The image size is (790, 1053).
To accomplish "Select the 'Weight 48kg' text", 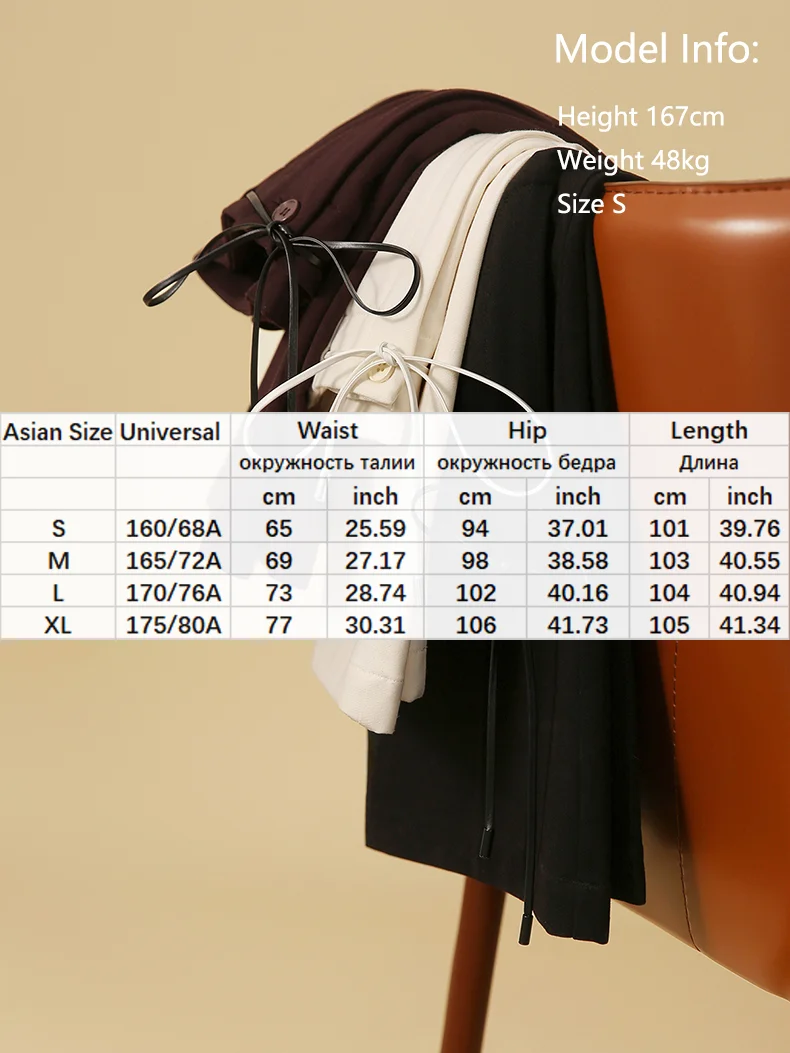I will [x=633, y=161].
